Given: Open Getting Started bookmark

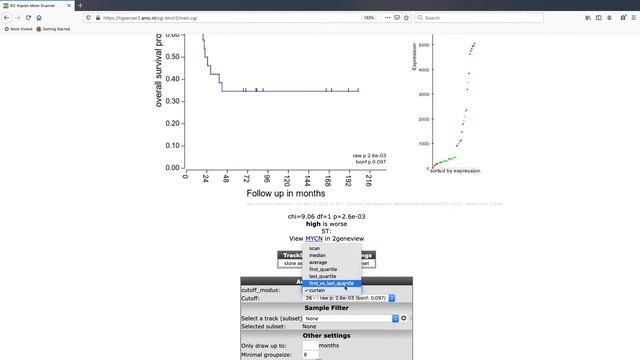Looking at the screenshot, I should tap(53, 29).
